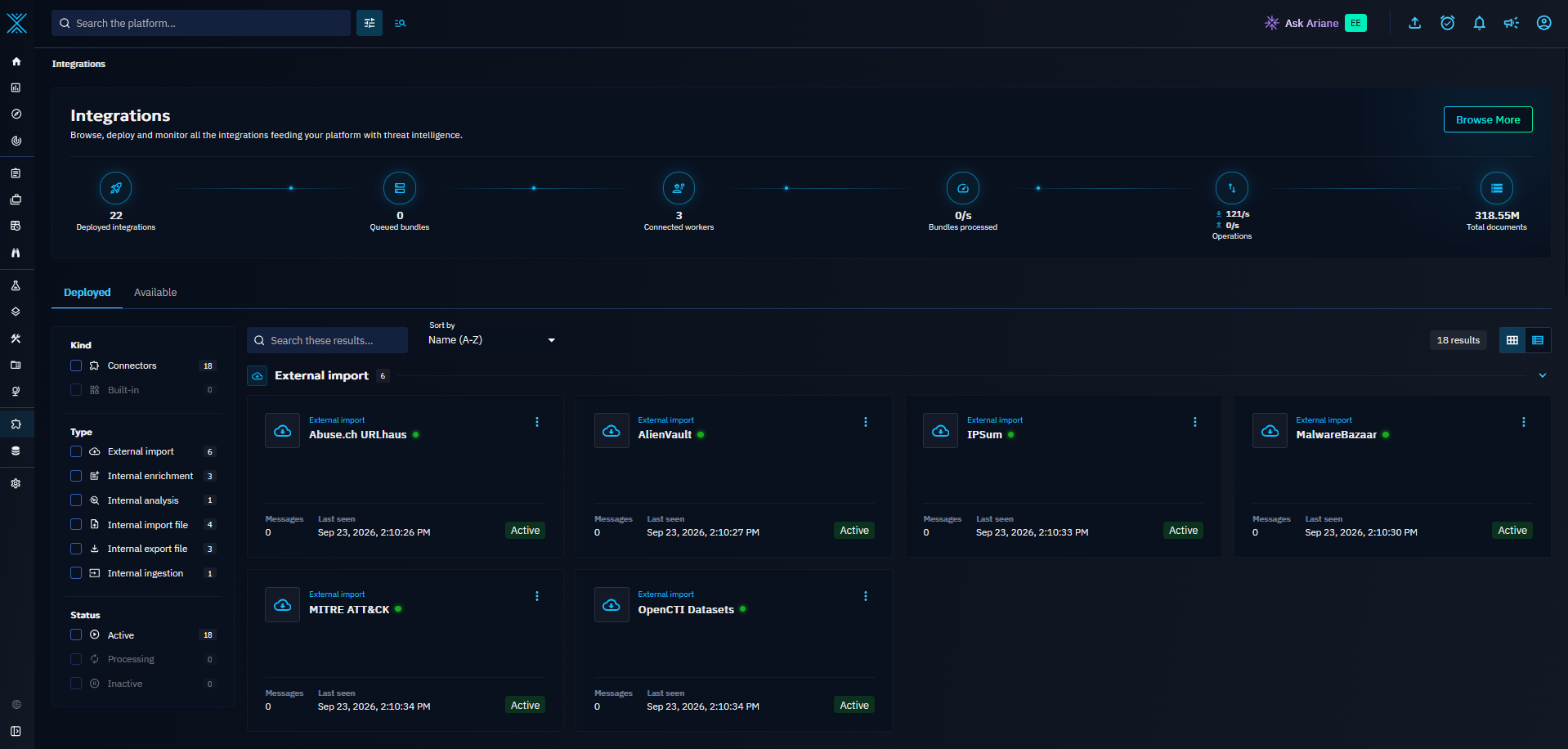Click the EE enterprise badge
This screenshot has width=1568, height=749.
click(x=1355, y=23)
